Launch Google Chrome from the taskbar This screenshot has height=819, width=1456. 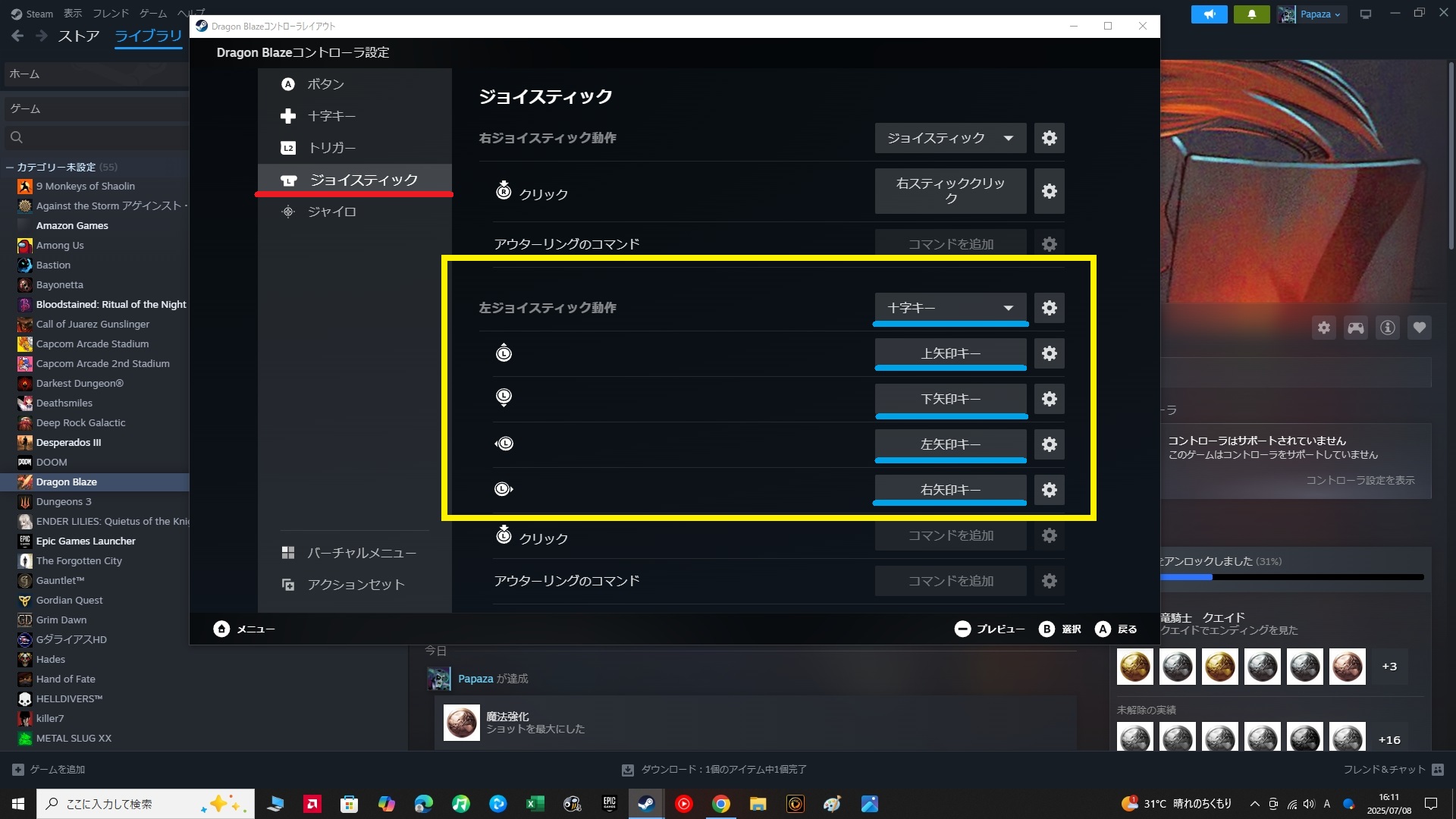(720, 803)
